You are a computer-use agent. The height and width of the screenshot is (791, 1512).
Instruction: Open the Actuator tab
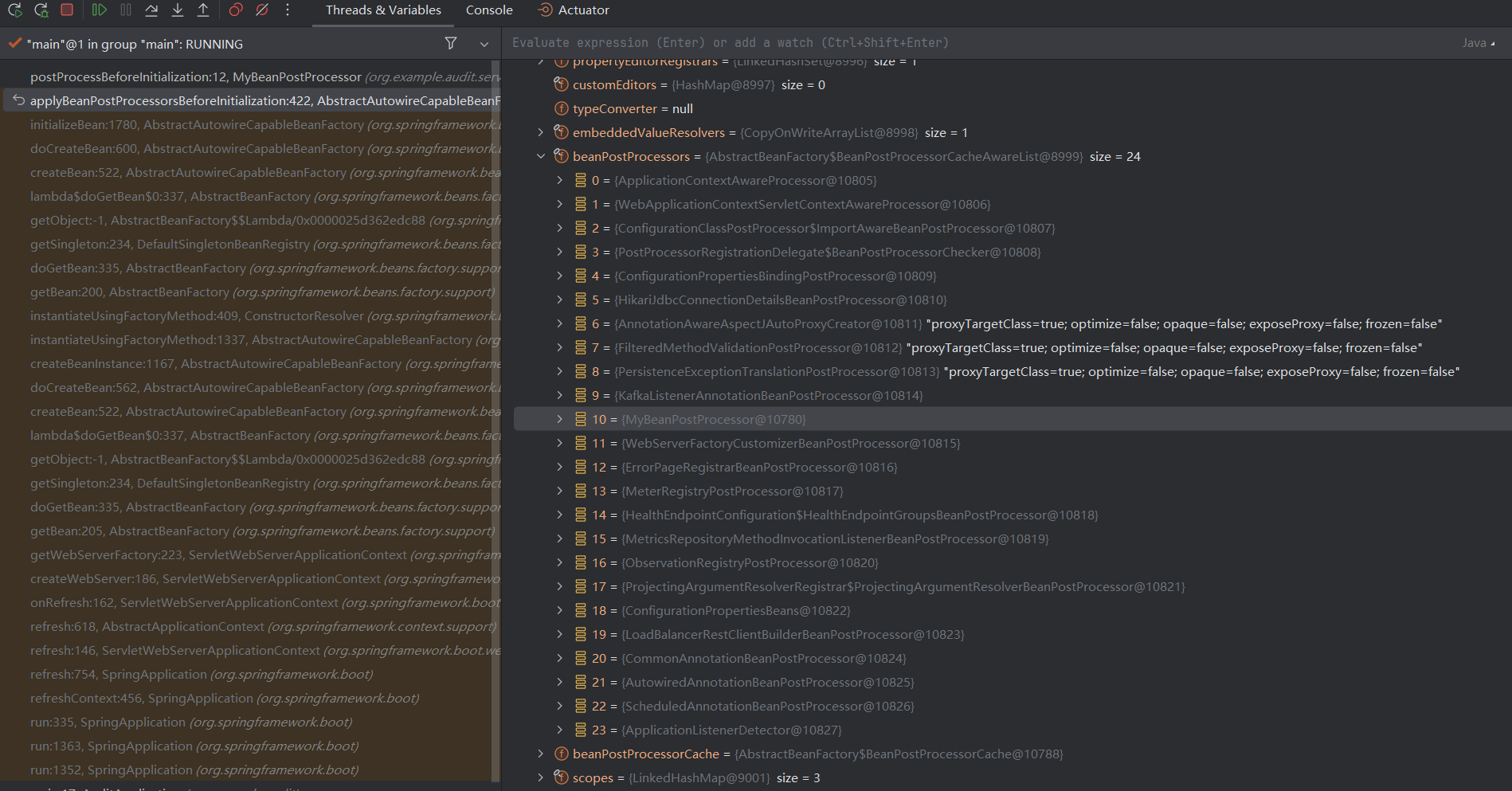(x=574, y=10)
